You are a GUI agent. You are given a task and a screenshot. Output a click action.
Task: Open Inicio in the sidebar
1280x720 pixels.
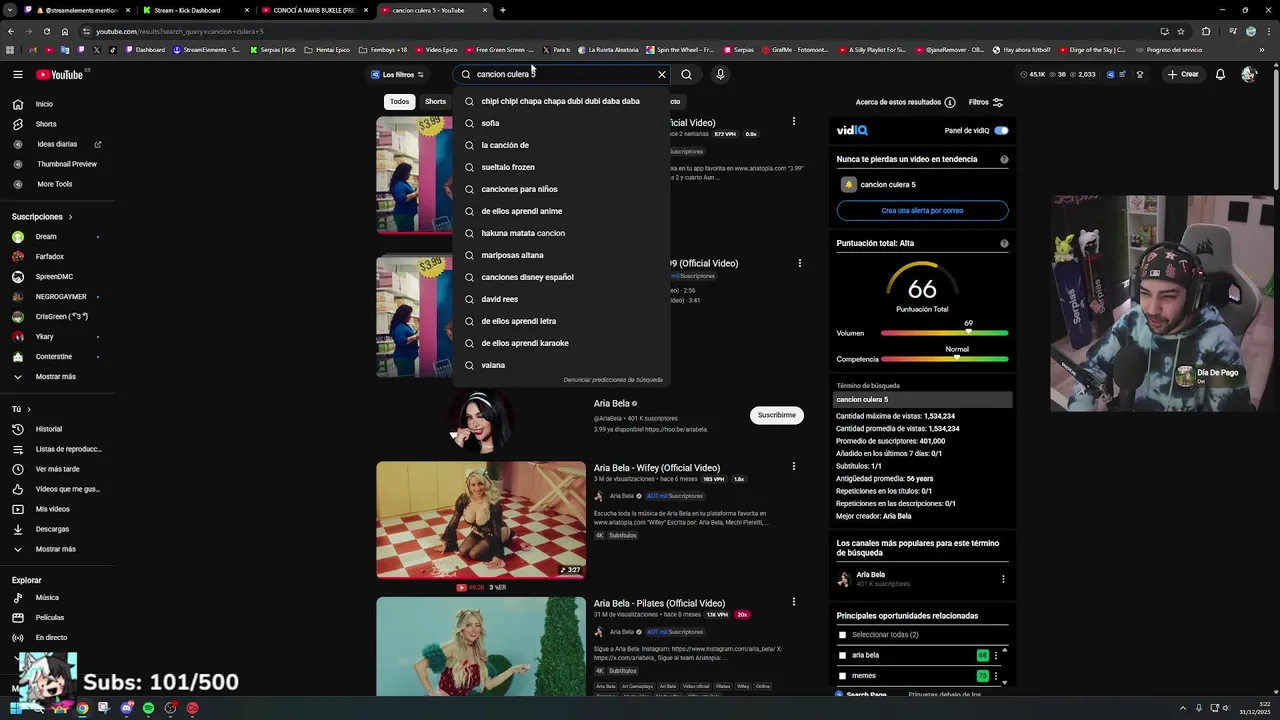pyautogui.click(x=56, y=104)
